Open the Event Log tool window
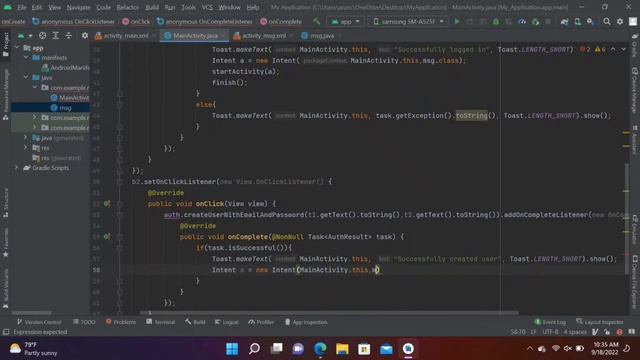Image resolution: width=640 pixels, height=360 pixels. tap(550, 322)
